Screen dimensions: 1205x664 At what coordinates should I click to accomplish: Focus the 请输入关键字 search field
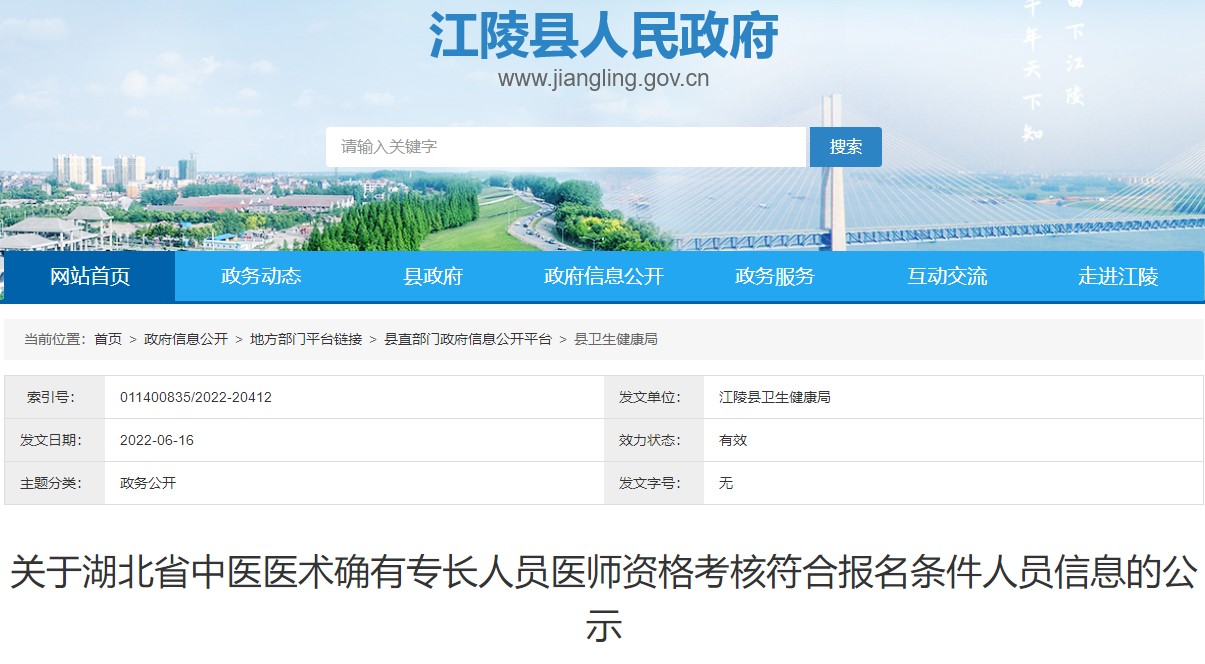[565, 147]
